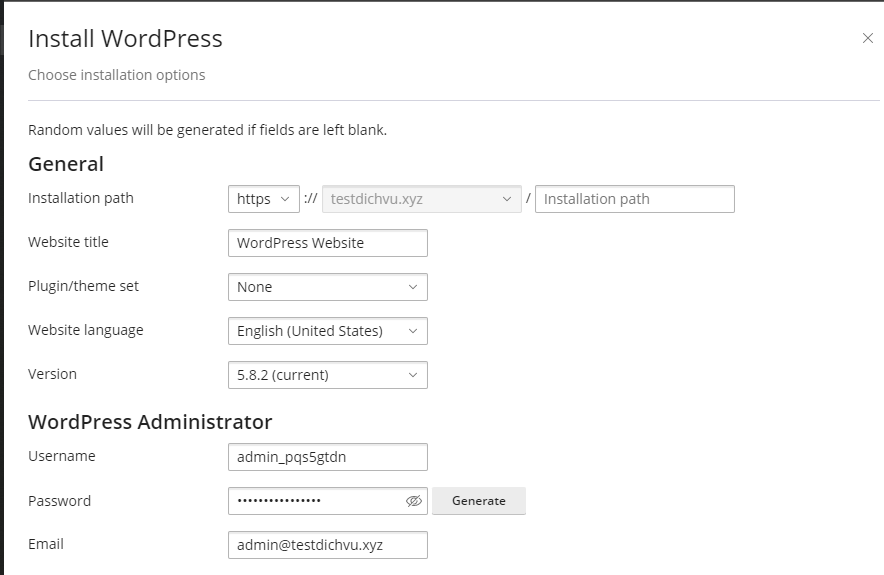The height and width of the screenshot is (575, 884).
Task: Click the Installation path text field
Action: pyautogui.click(x=635, y=199)
